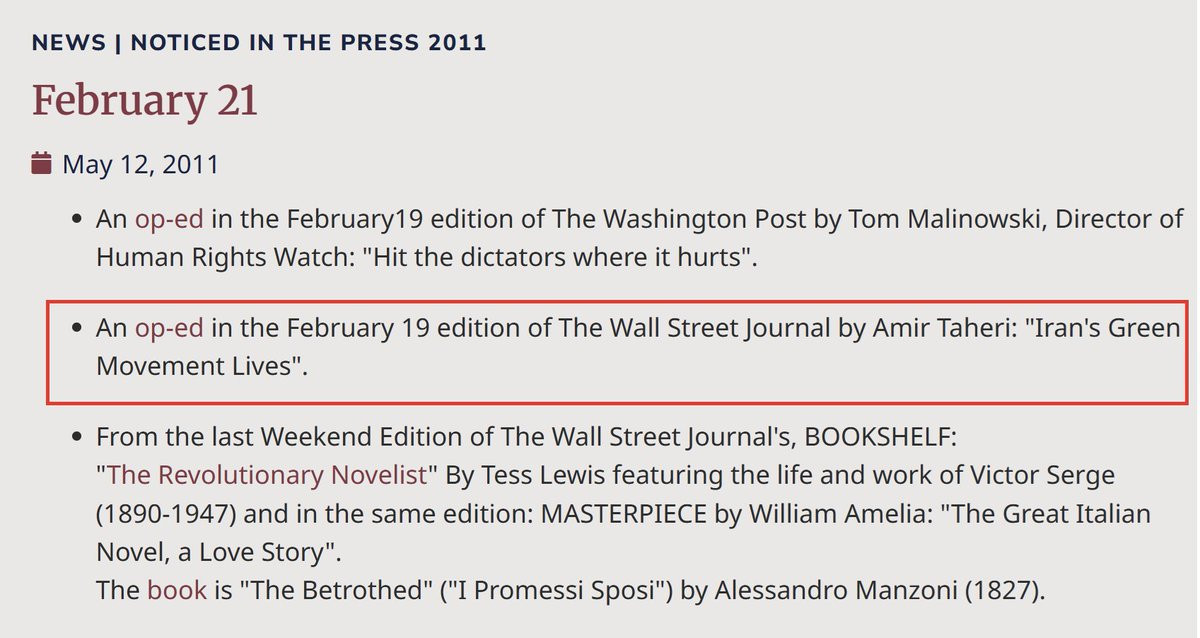Open the NEWS breadcrumb link

68,42
